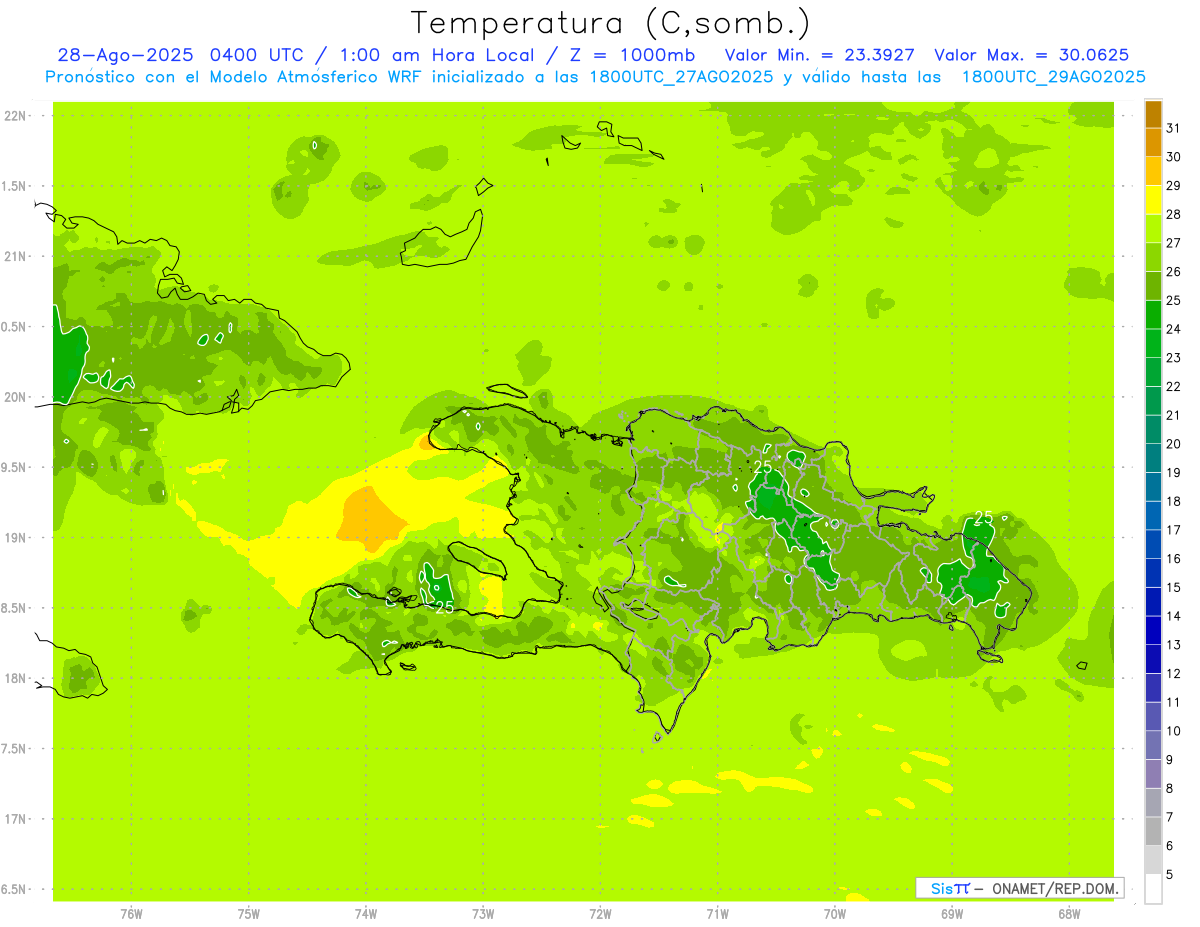Click the 19N latitude label
This screenshot has height=927, width=1200.
[14, 538]
